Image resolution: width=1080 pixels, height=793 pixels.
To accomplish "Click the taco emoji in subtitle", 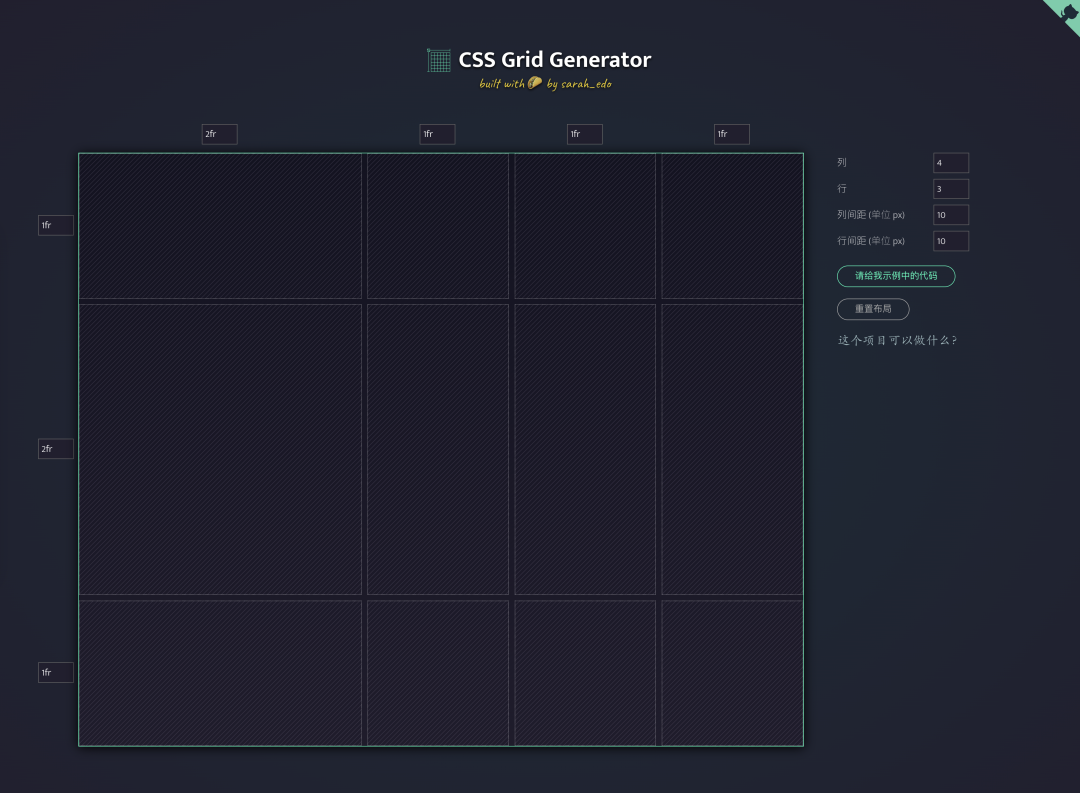I will pos(535,83).
